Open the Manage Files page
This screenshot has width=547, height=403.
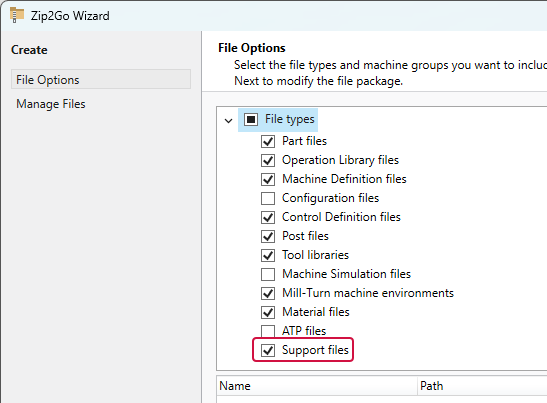pyautogui.click(x=51, y=104)
